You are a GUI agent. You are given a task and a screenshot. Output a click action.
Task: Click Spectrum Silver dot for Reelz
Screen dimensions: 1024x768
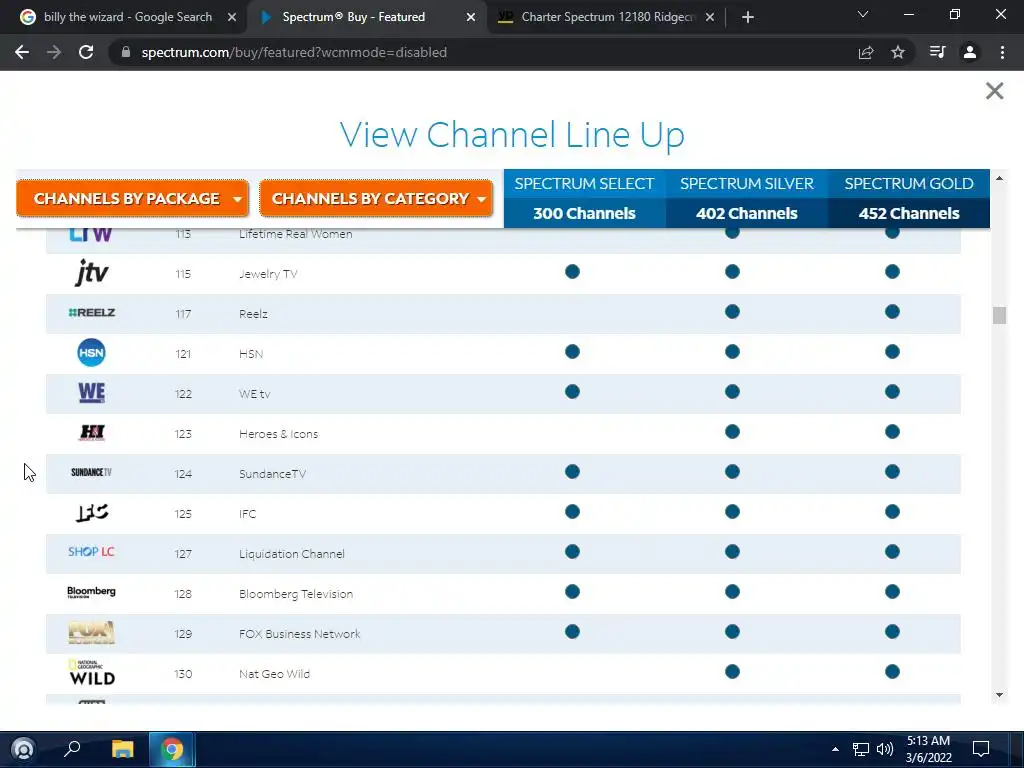[x=733, y=312]
